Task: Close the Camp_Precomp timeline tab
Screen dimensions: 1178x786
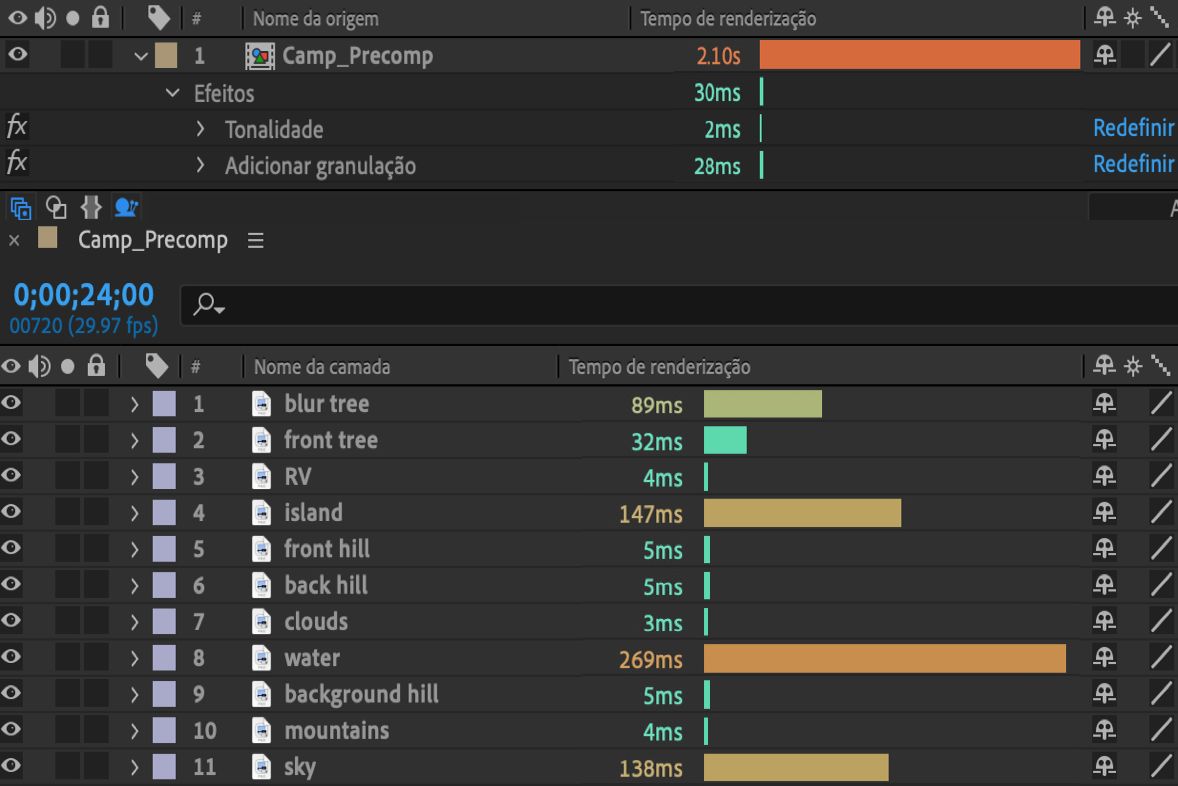Action: [14, 241]
